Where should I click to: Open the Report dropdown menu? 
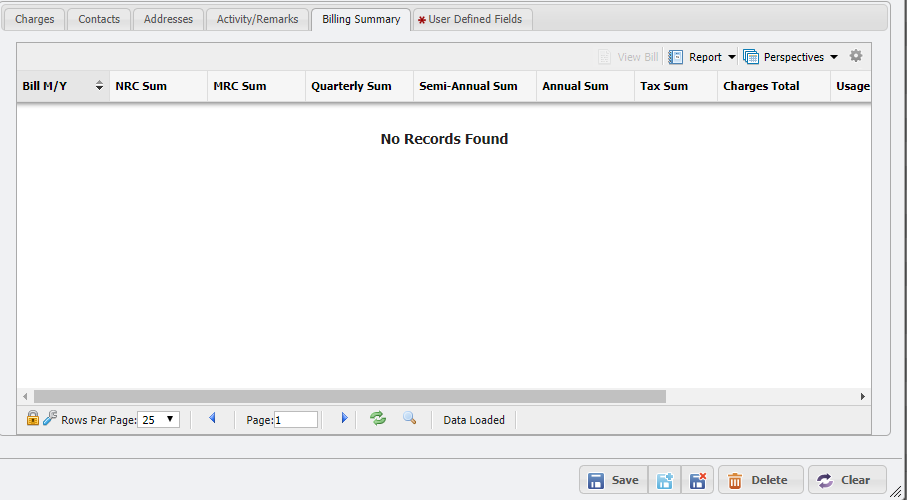[x=702, y=58]
